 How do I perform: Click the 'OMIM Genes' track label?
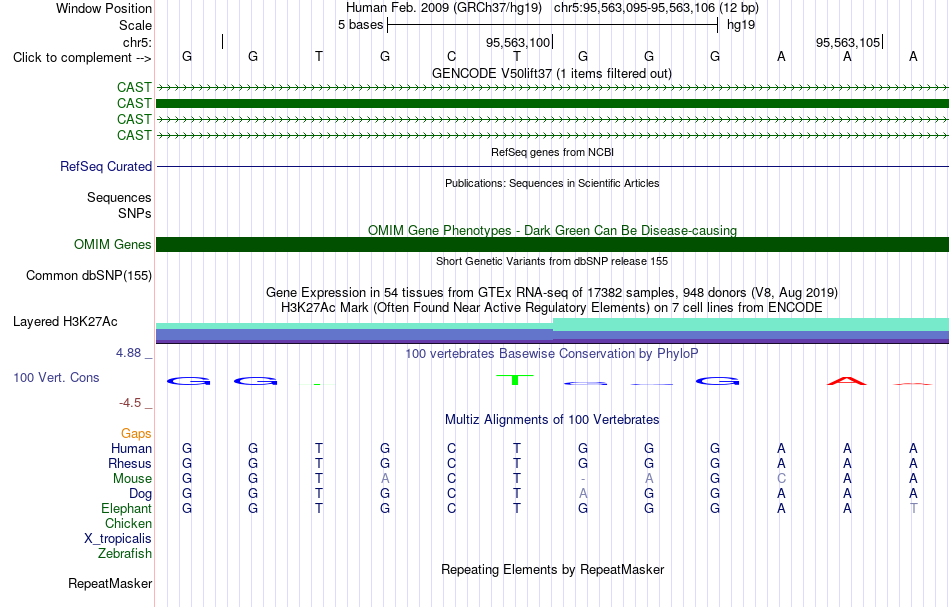[113, 245]
